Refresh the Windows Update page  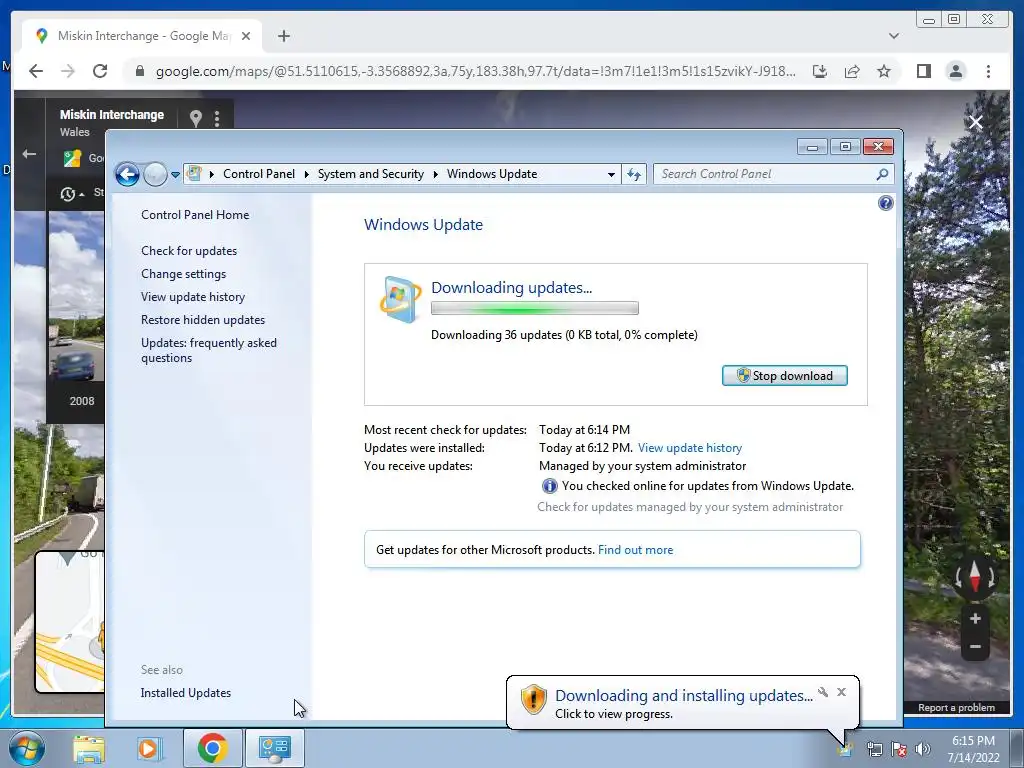(x=634, y=174)
